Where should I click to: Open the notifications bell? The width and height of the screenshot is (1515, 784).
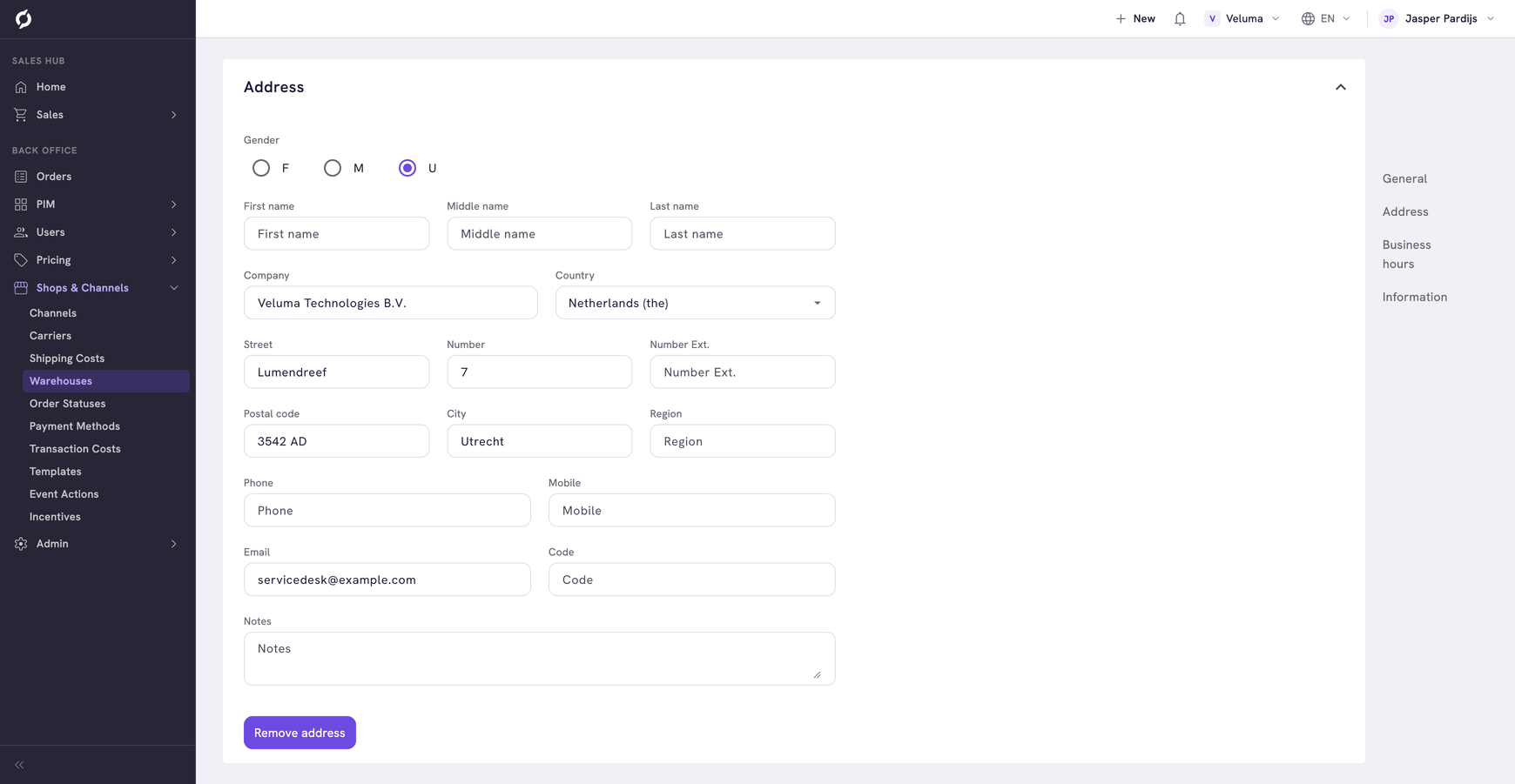[x=1180, y=18]
